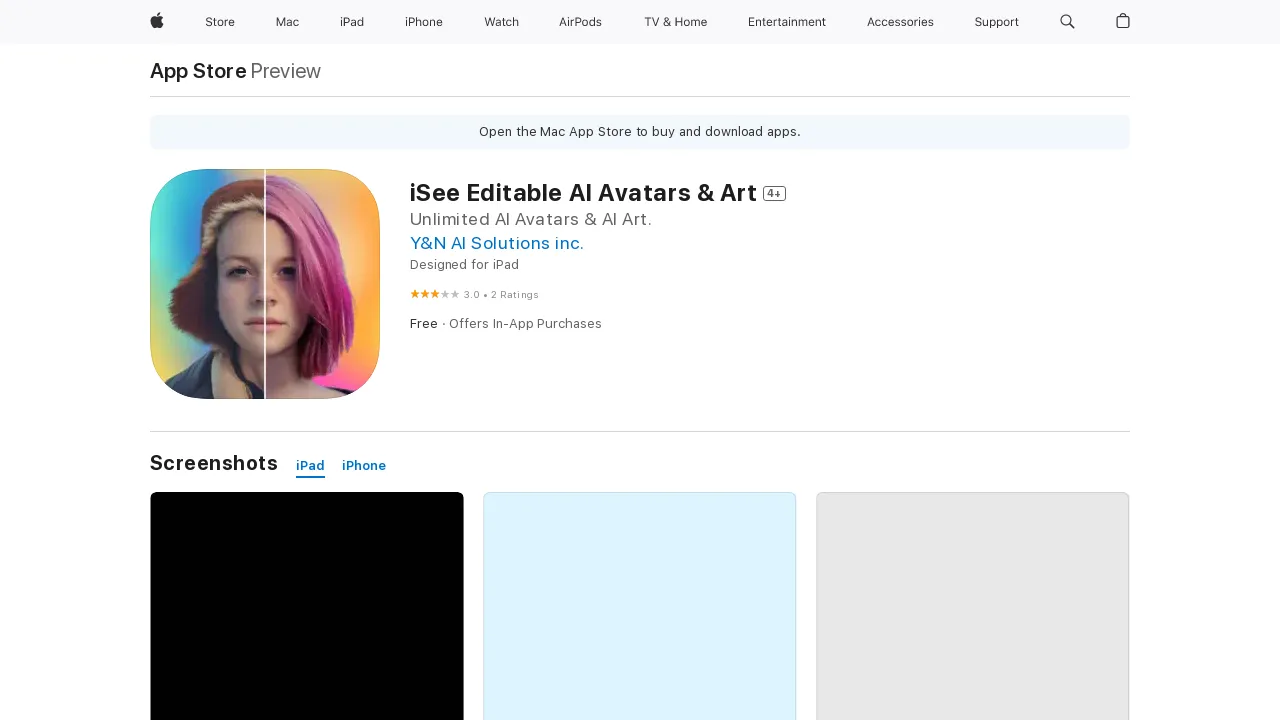Open the Support menu item
Image resolution: width=1280 pixels, height=720 pixels.
click(x=997, y=22)
